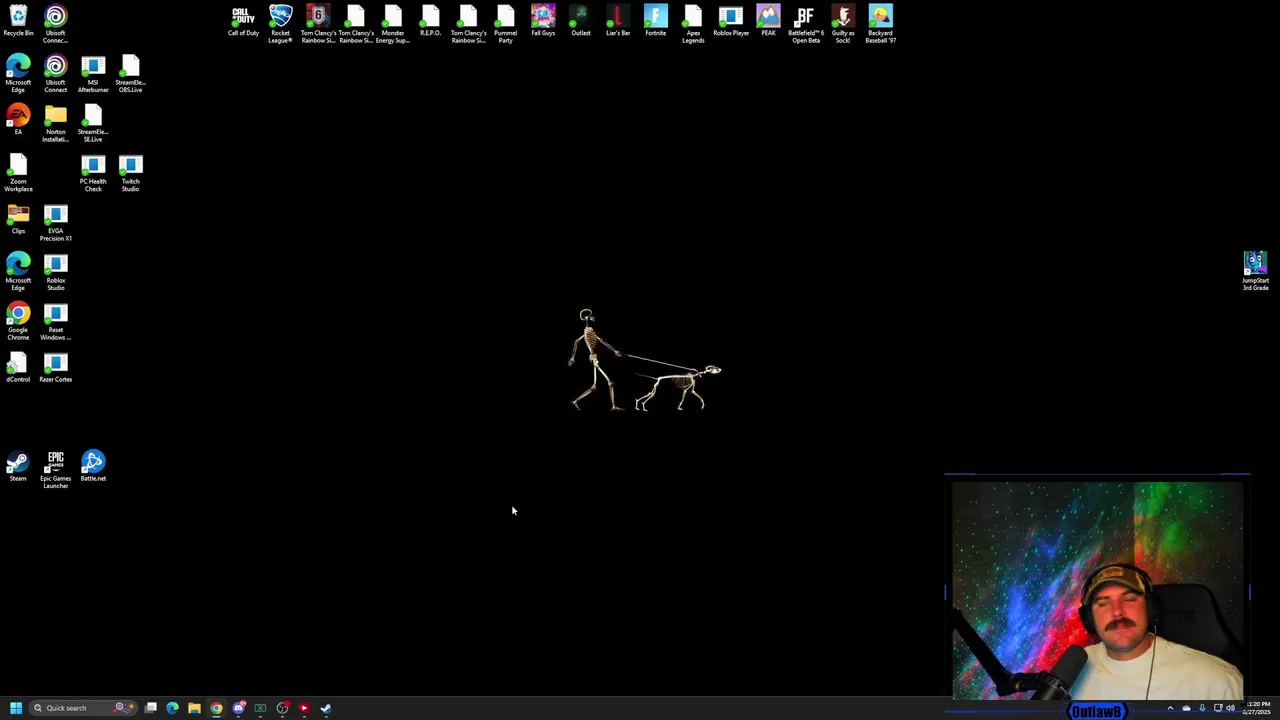Select the PEAK game desktop icon
Image resolution: width=1280 pixels, height=720 pixels.
768,21
